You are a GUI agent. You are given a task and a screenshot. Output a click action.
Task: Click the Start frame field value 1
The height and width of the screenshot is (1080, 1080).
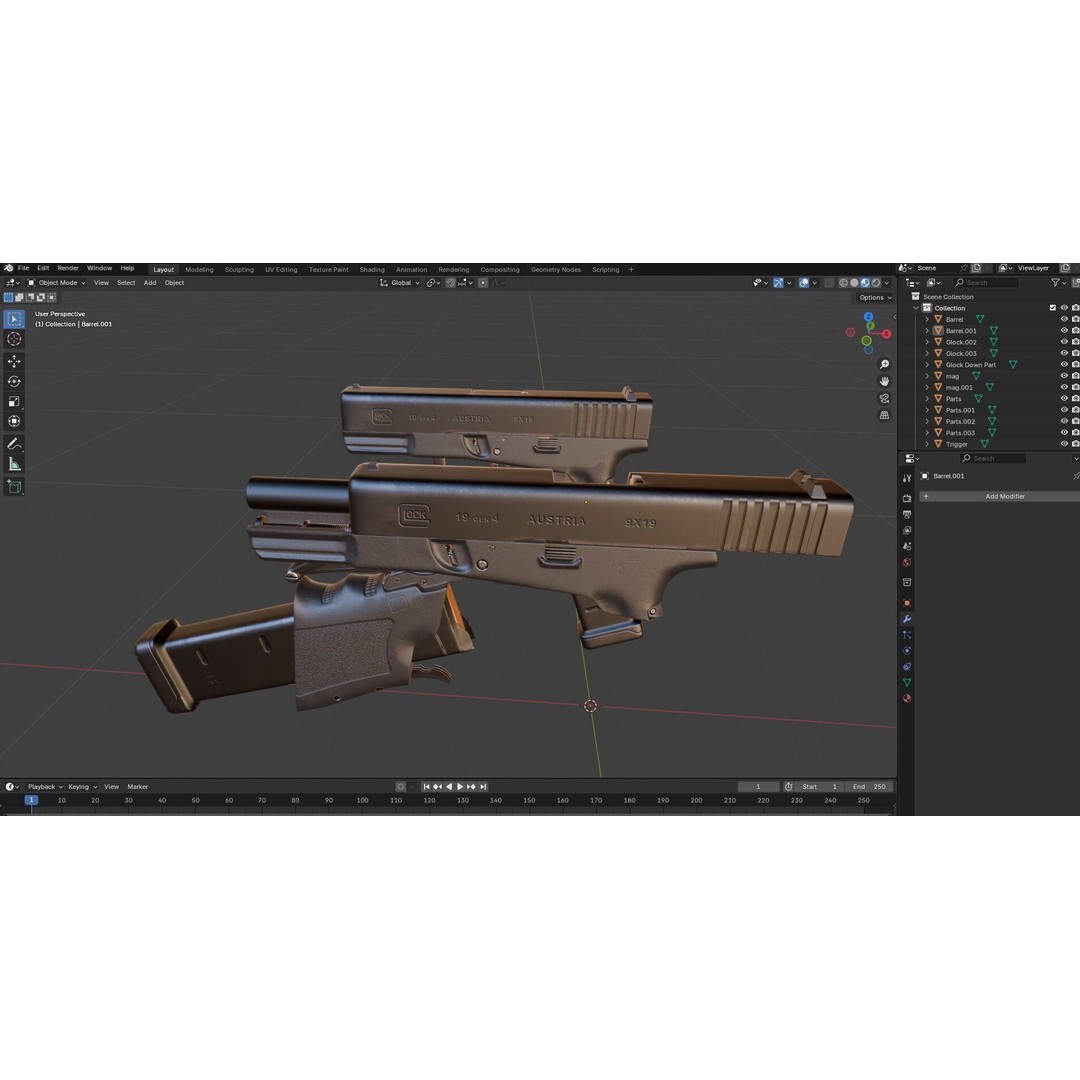coord(820,787)
